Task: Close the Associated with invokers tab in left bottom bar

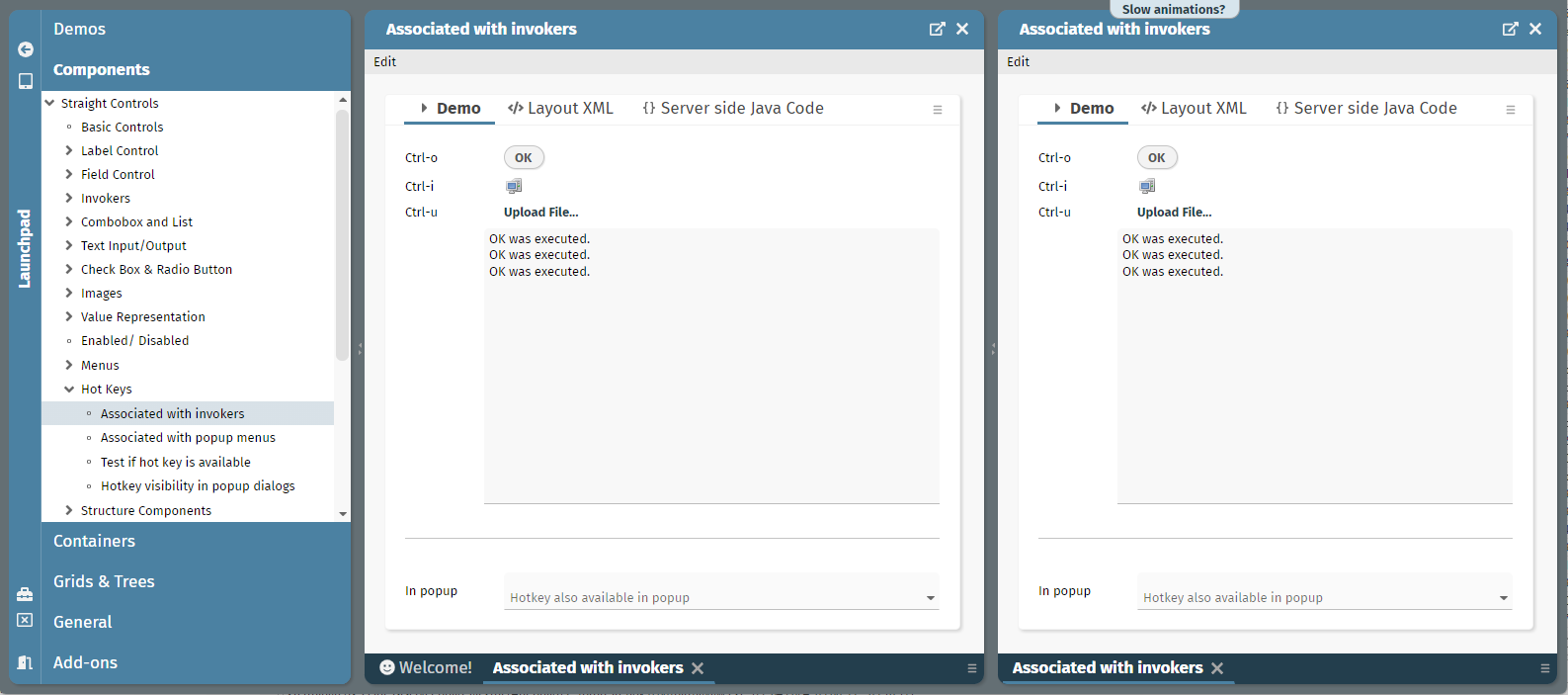Action: pos(698,668)
